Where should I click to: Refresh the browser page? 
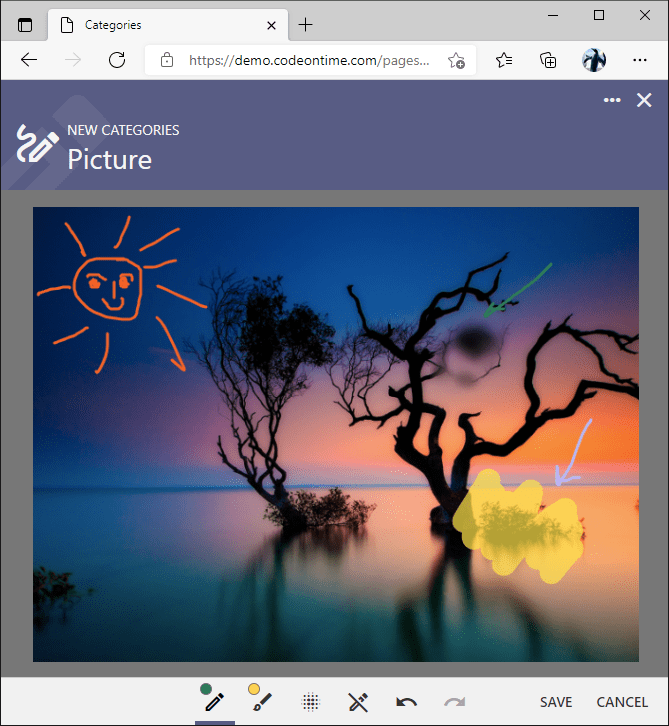click(x=117, y=60)
